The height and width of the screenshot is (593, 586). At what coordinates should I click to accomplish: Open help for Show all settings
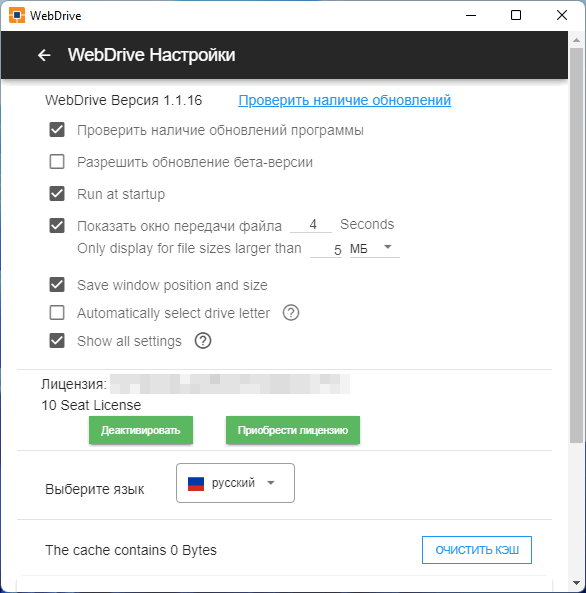pyautogui.click(x=203, y=341)
